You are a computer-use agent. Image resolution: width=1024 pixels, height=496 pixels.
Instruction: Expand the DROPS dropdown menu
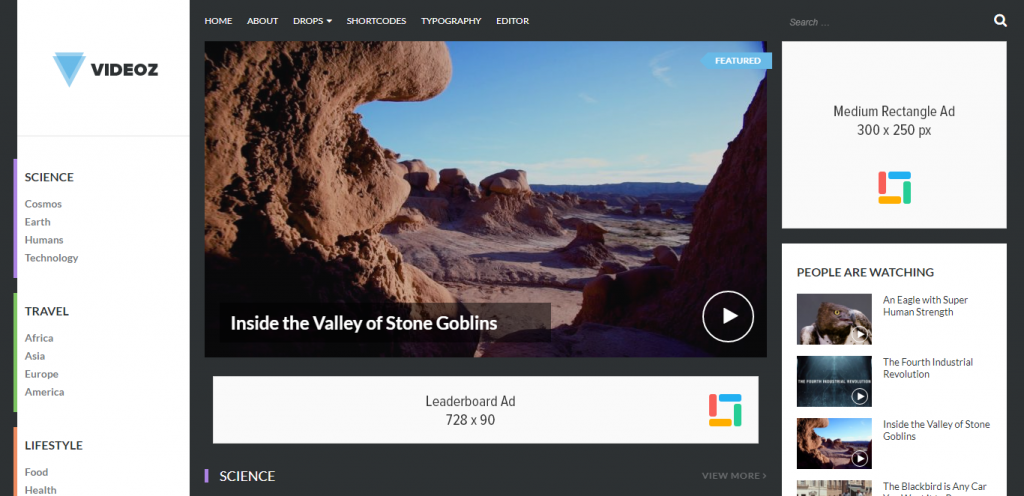coord(312,21)
